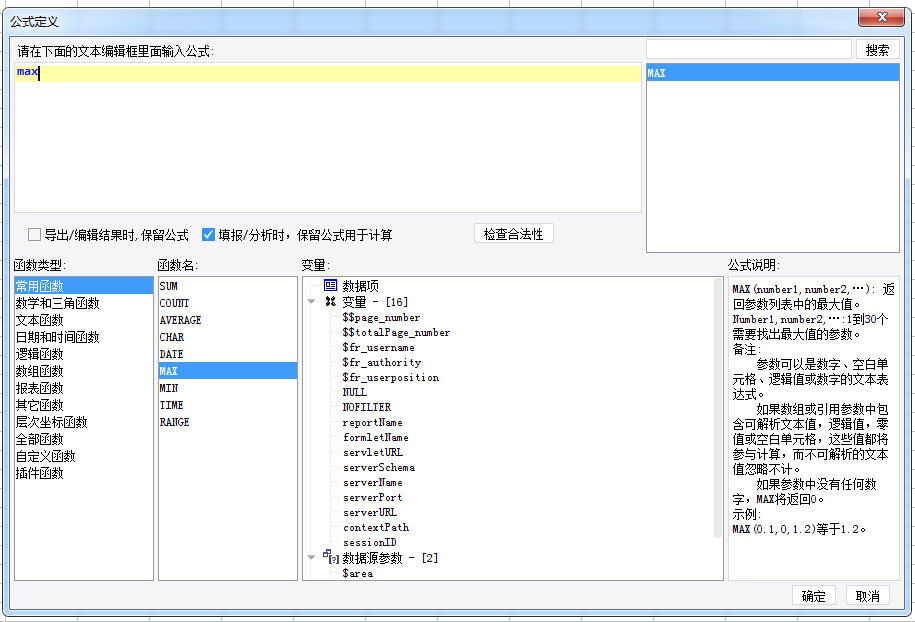Select 常用函数 function type

click(84, 286)
